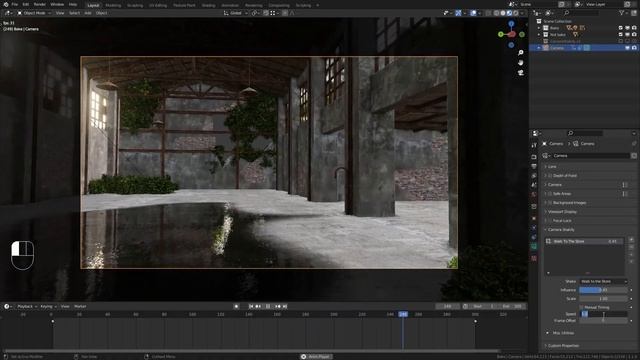Switch to the Layout workspace tab

coord(93,5)
